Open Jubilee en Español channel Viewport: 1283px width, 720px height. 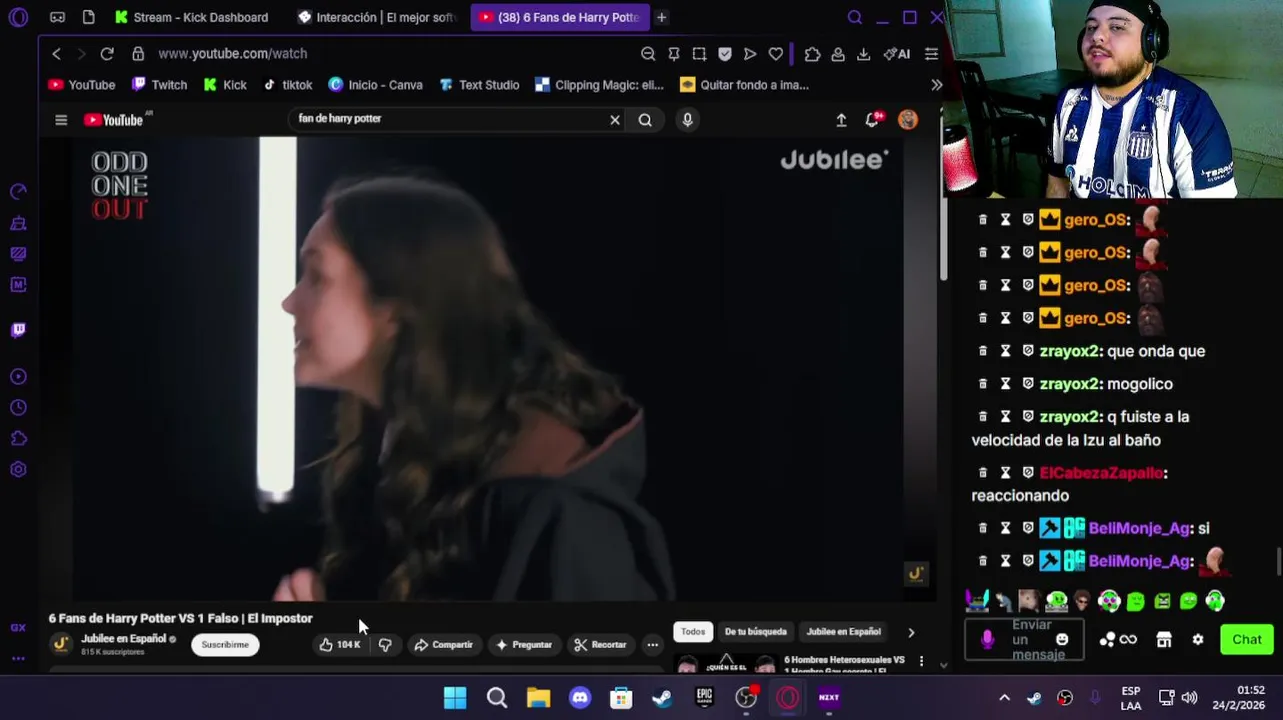123,639
